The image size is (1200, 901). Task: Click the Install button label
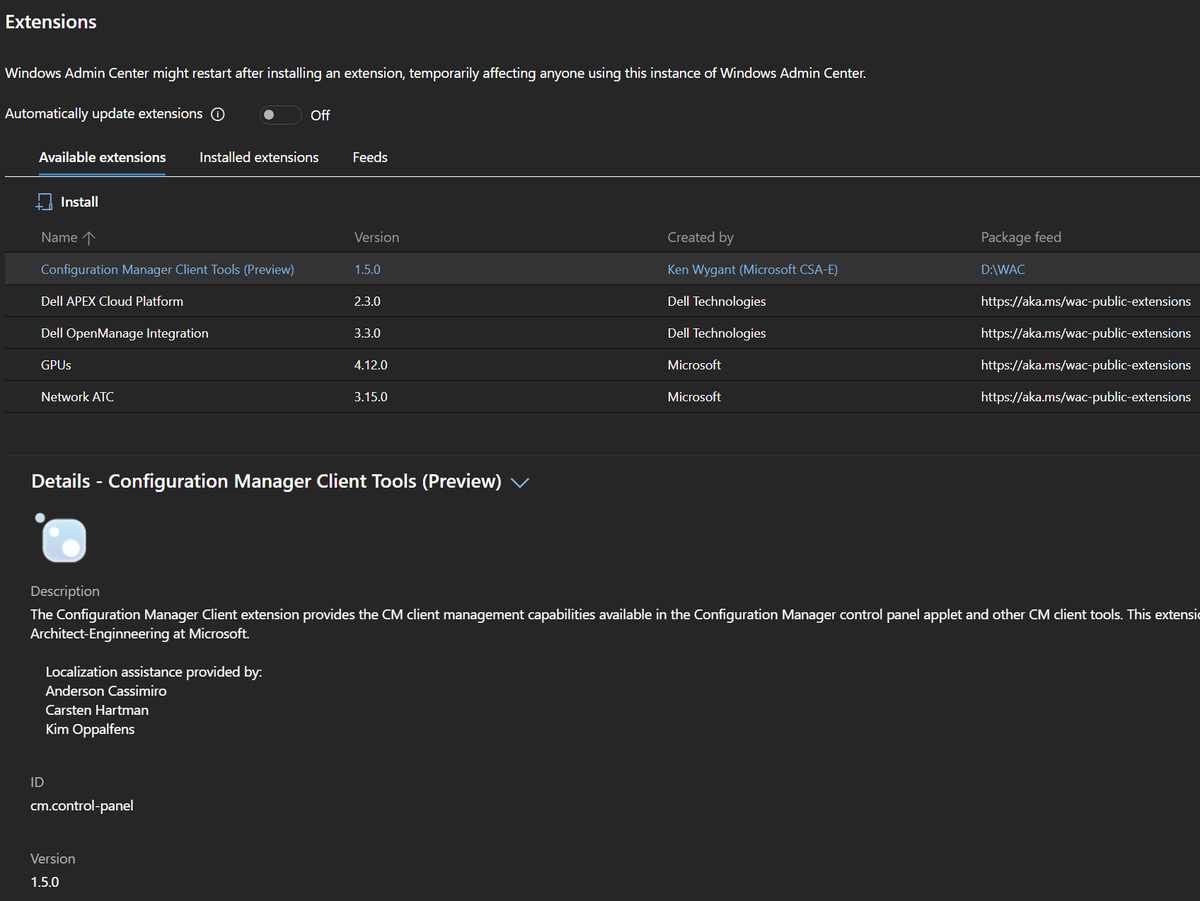pyautogui.click(x=79, y=202)
